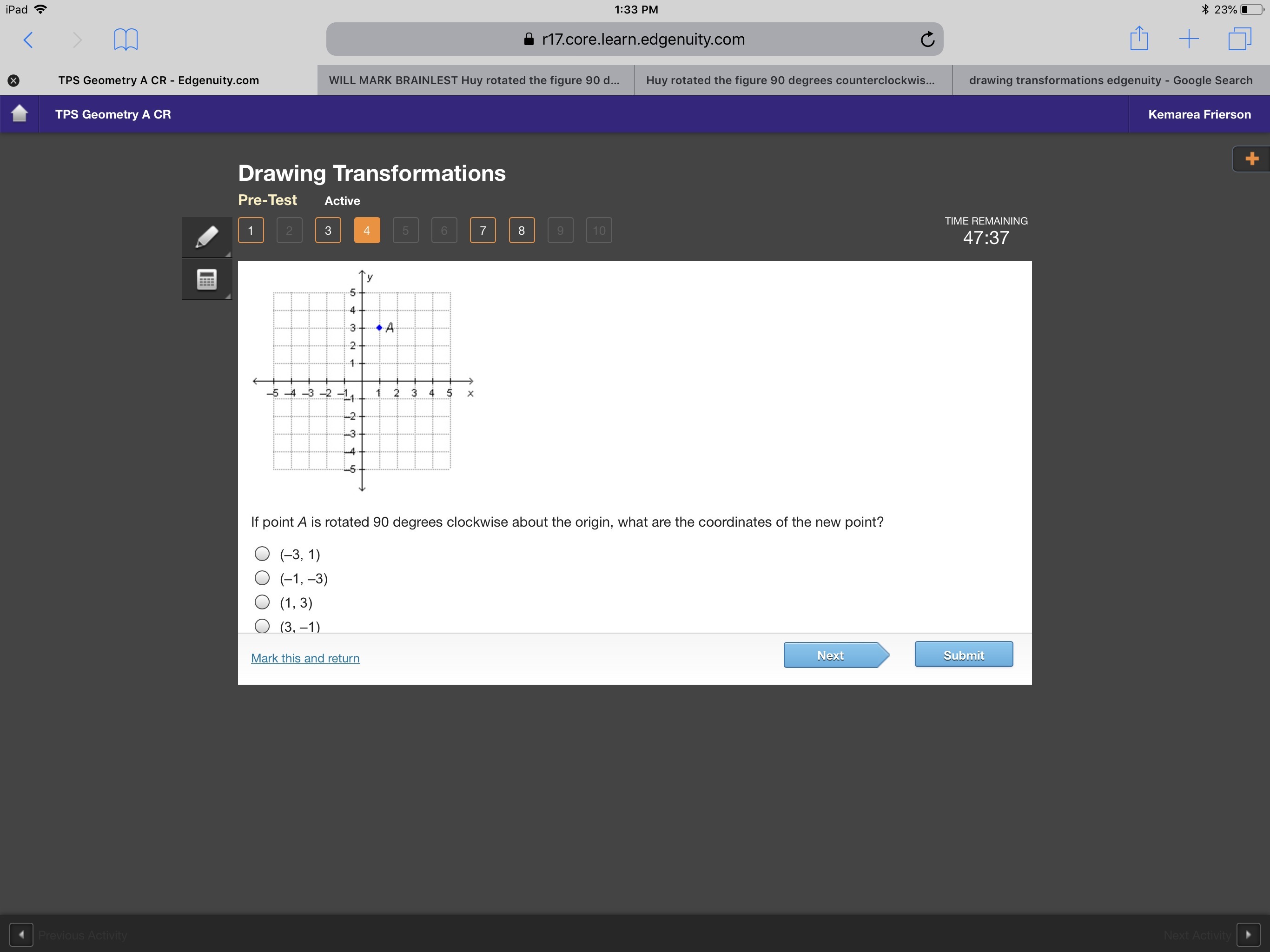Open the calculator tool
The height and width of the screenshot is (952, 1270).
[x=207, y=280]
